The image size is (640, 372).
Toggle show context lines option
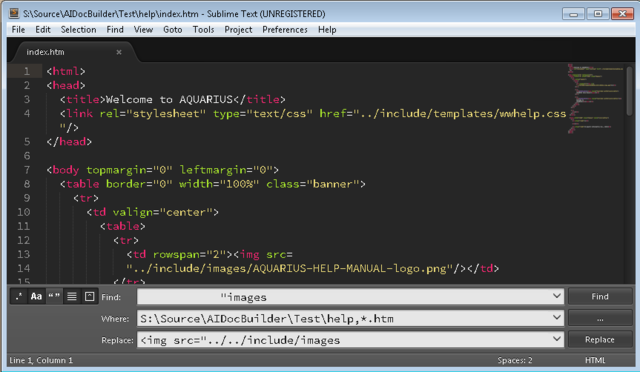pyautogui.click(x=72, y=297)
